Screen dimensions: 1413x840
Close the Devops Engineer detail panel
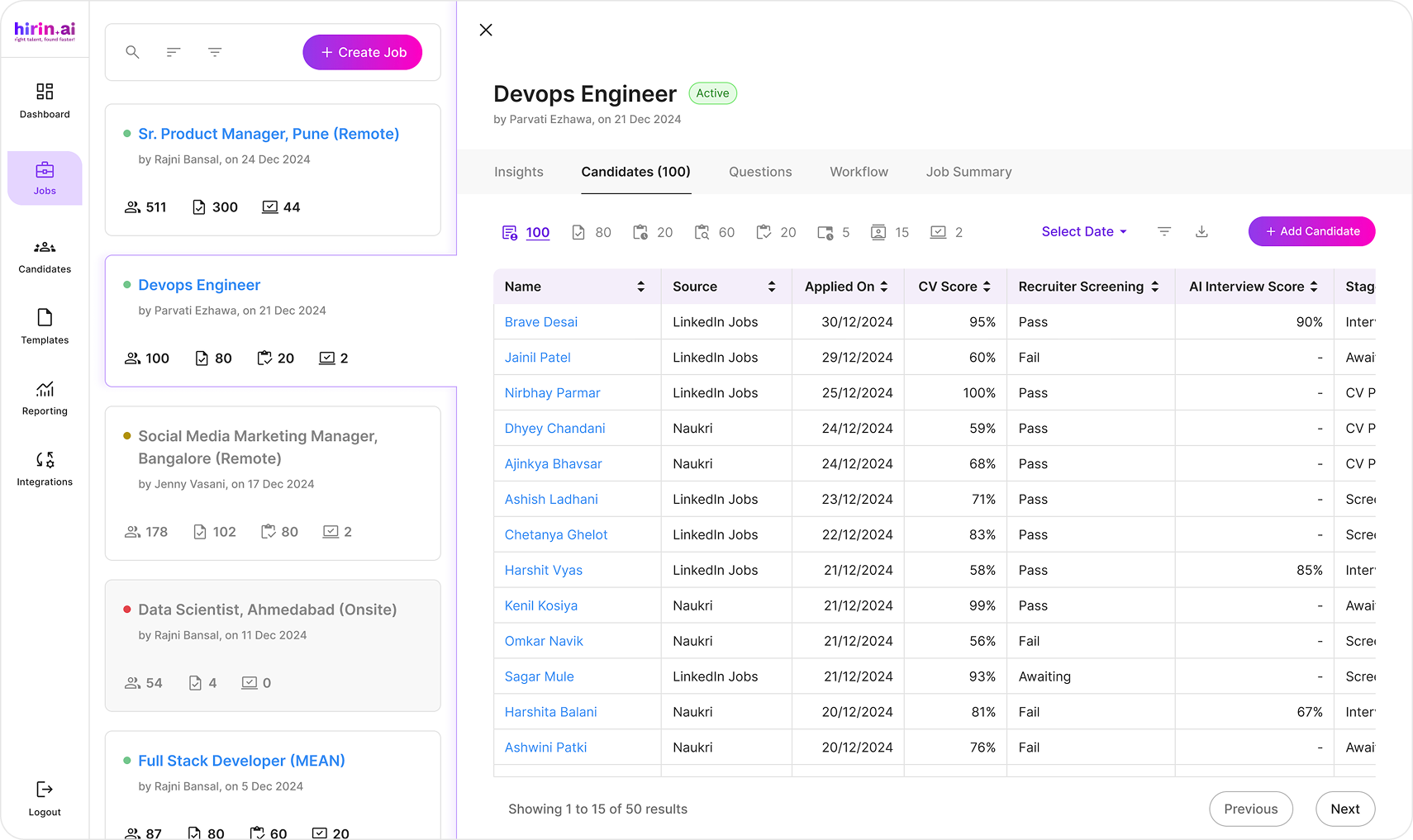tap(486, 30)
